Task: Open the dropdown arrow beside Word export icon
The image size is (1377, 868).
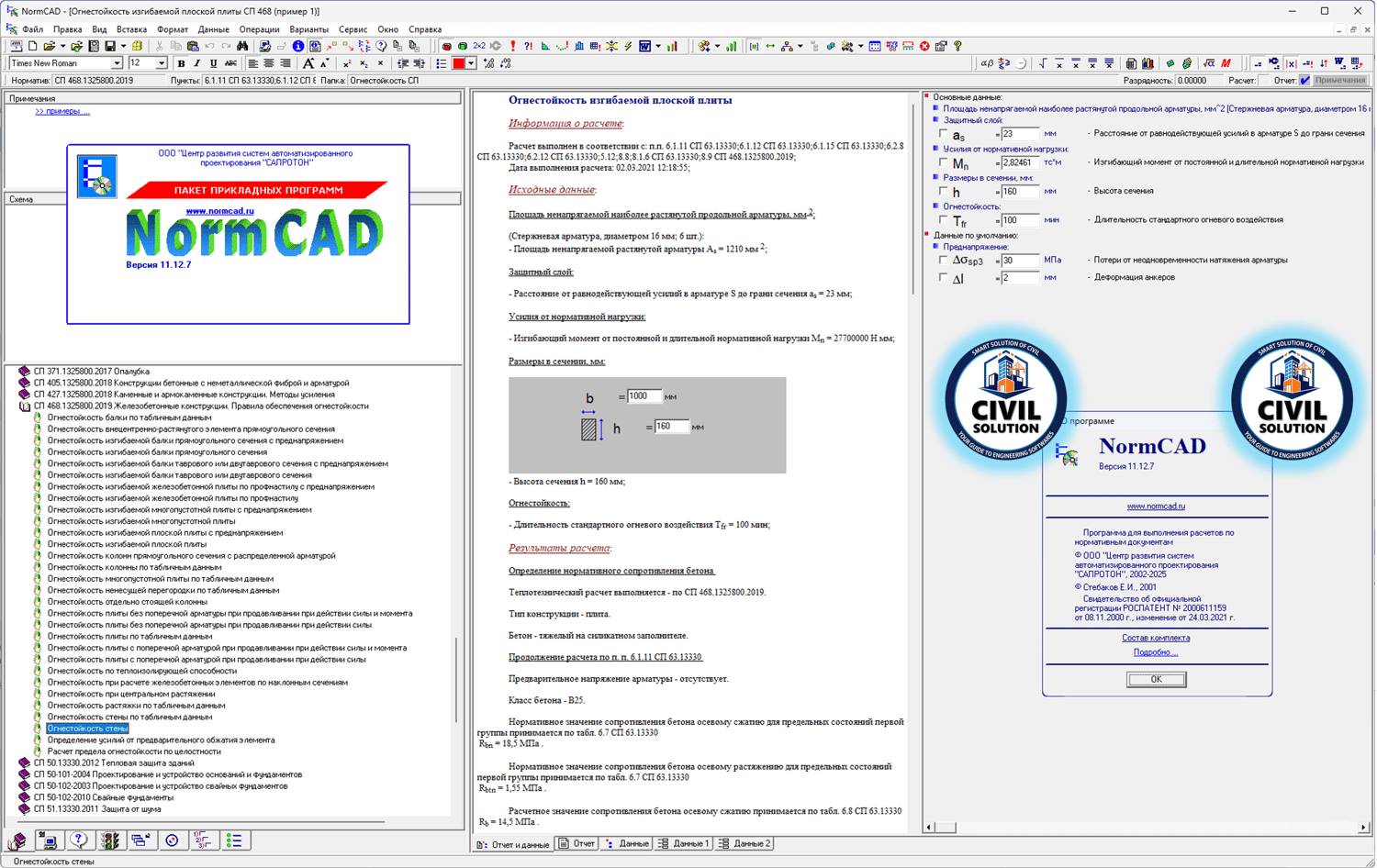Action: tap(658, 46)
